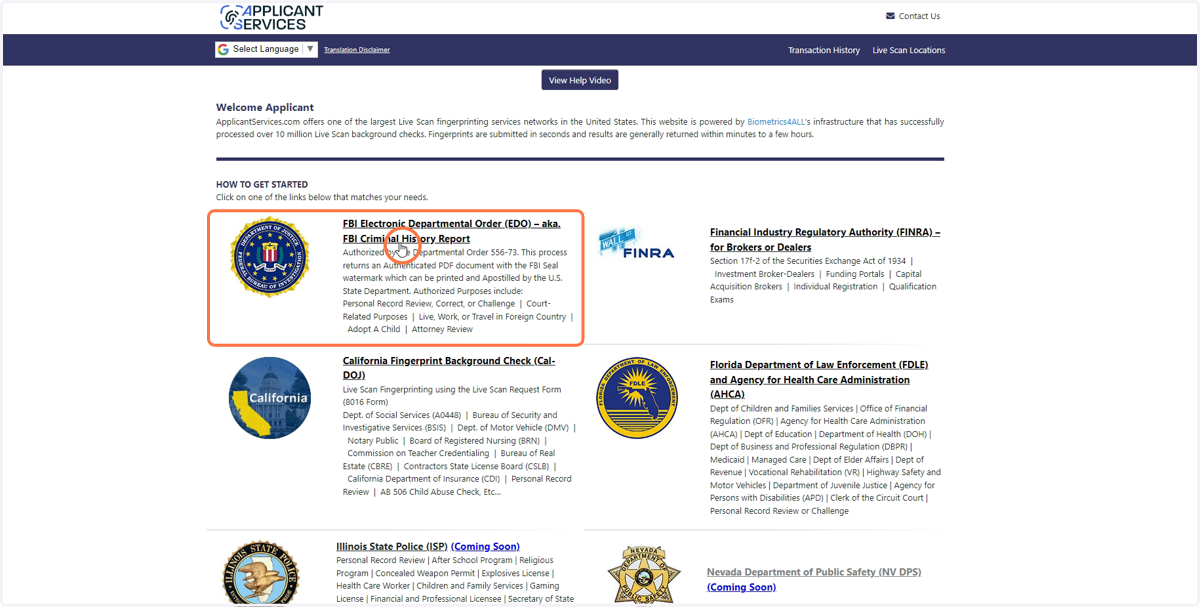Click 'Notary Public' in California list
Screen dimensions: 1200x607
pyautogui.click(x=373, y=440)
